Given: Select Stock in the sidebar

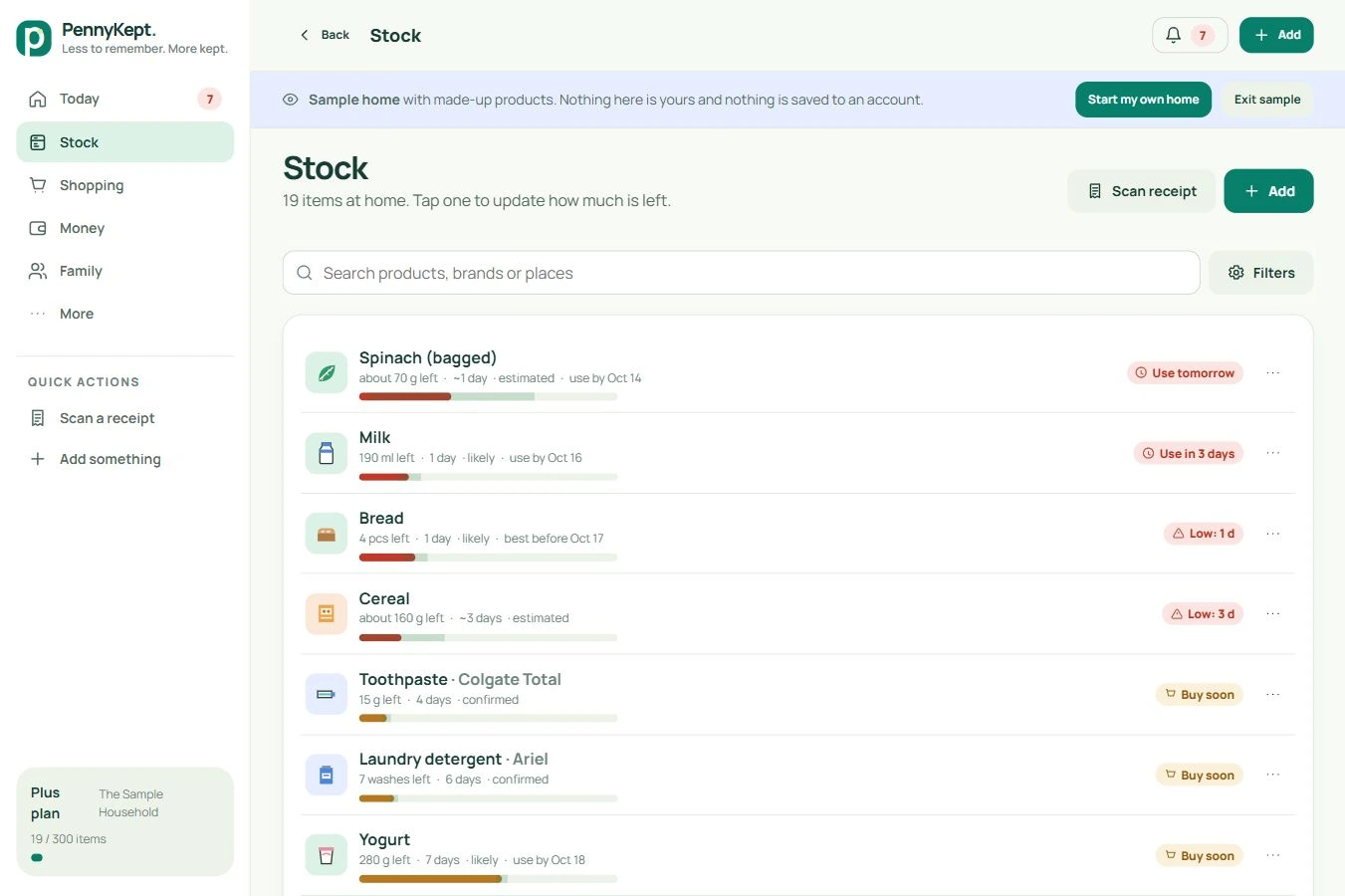Looking at the screenshot, I should coord(124,142).
